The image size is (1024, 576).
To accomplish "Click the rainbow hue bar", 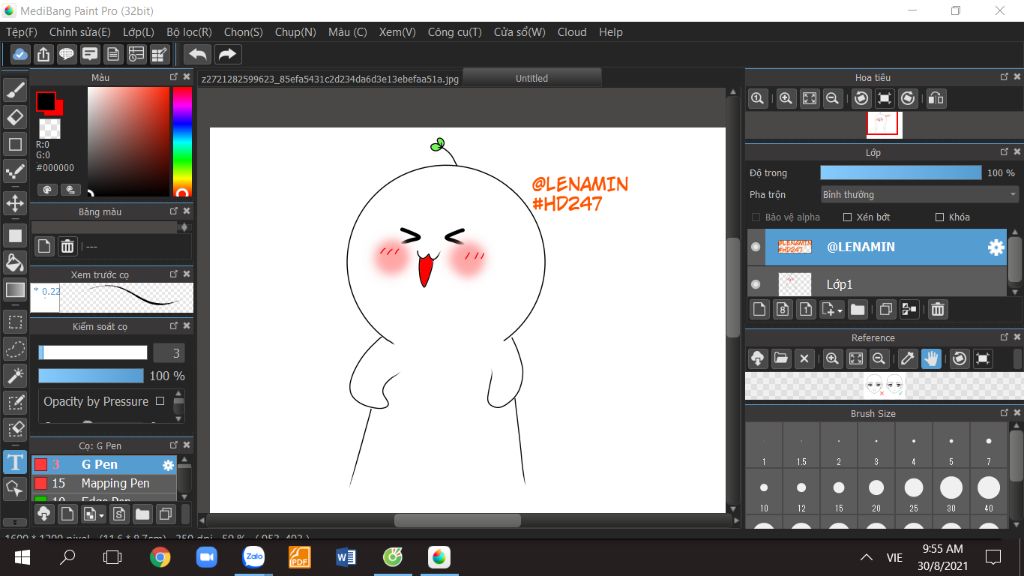I will [x=182, y=142].
